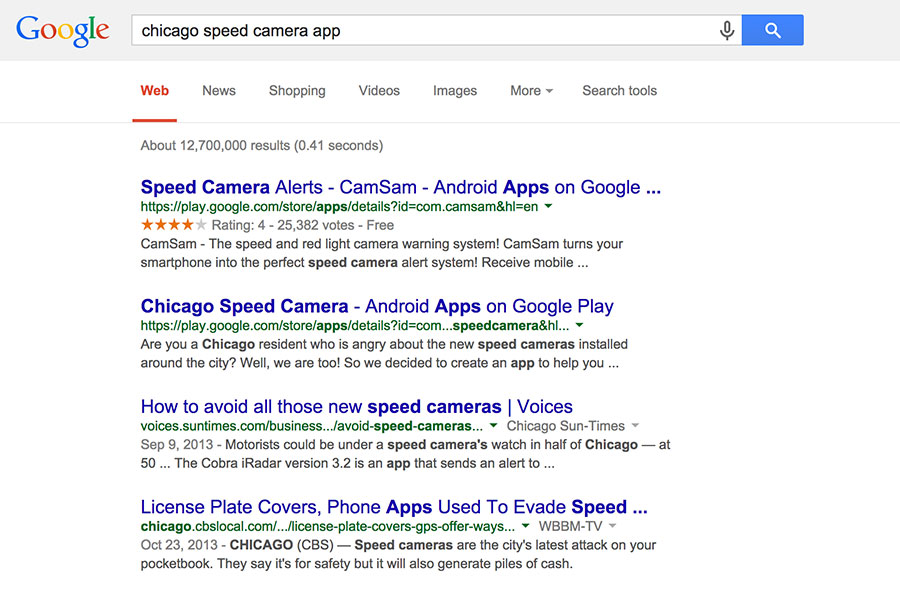Screen dimensions: 900x593
Task: Expand green arrow beside chicago.cbslocal.com URL
Action: pos(525,526)
